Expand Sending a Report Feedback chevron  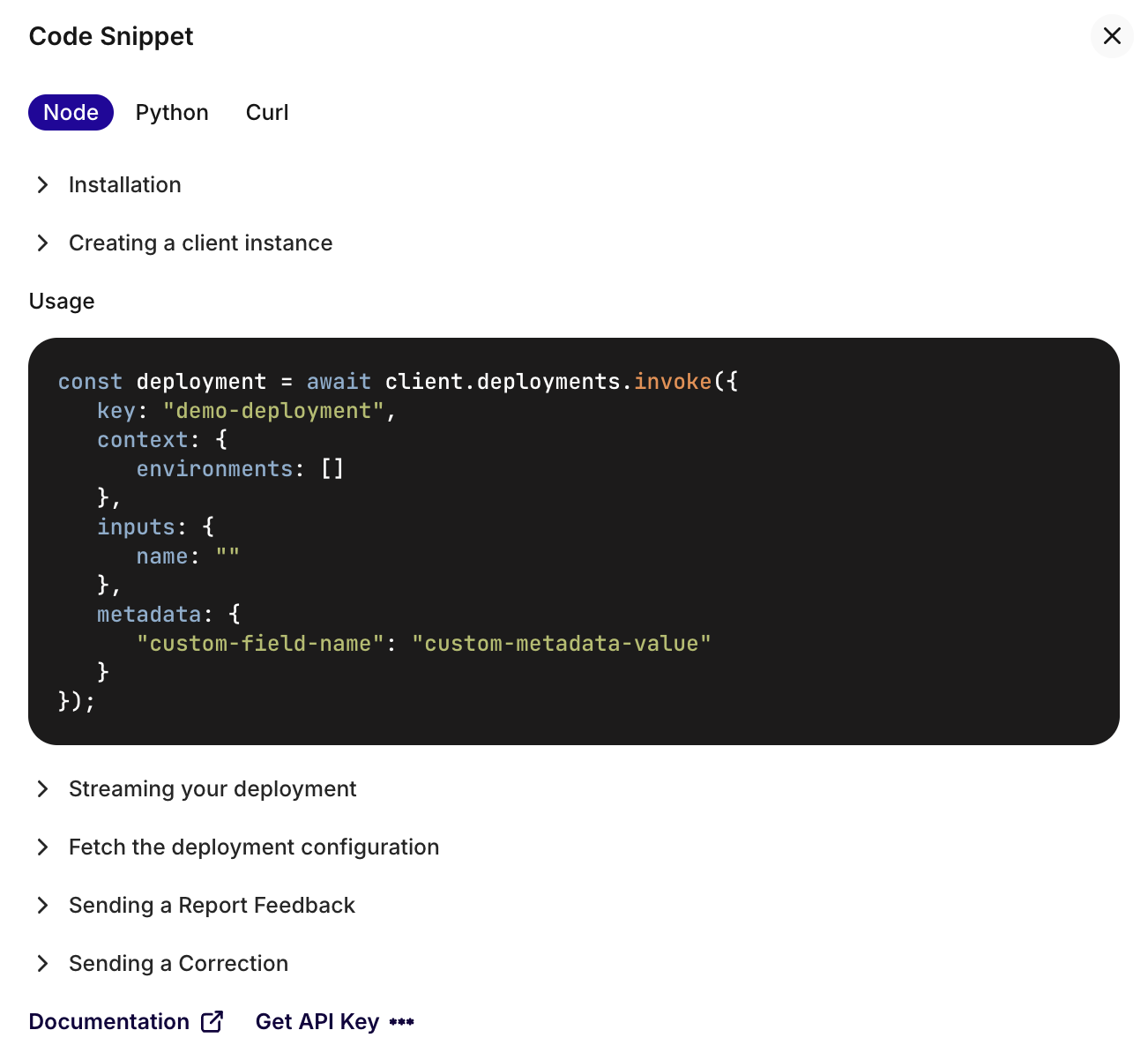(x=42, y=905)
